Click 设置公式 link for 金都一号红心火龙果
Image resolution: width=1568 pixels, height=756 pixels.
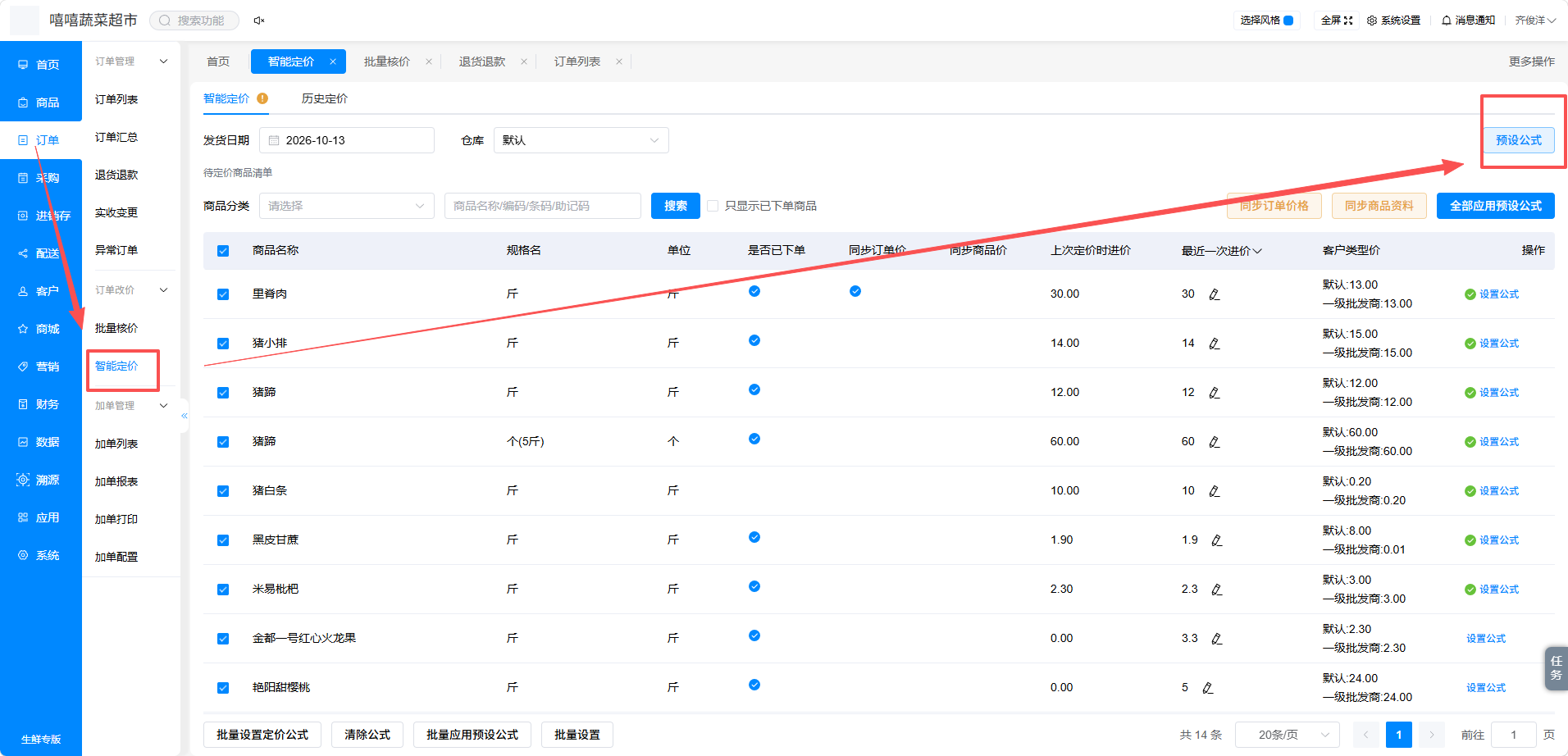point(1486,639)
